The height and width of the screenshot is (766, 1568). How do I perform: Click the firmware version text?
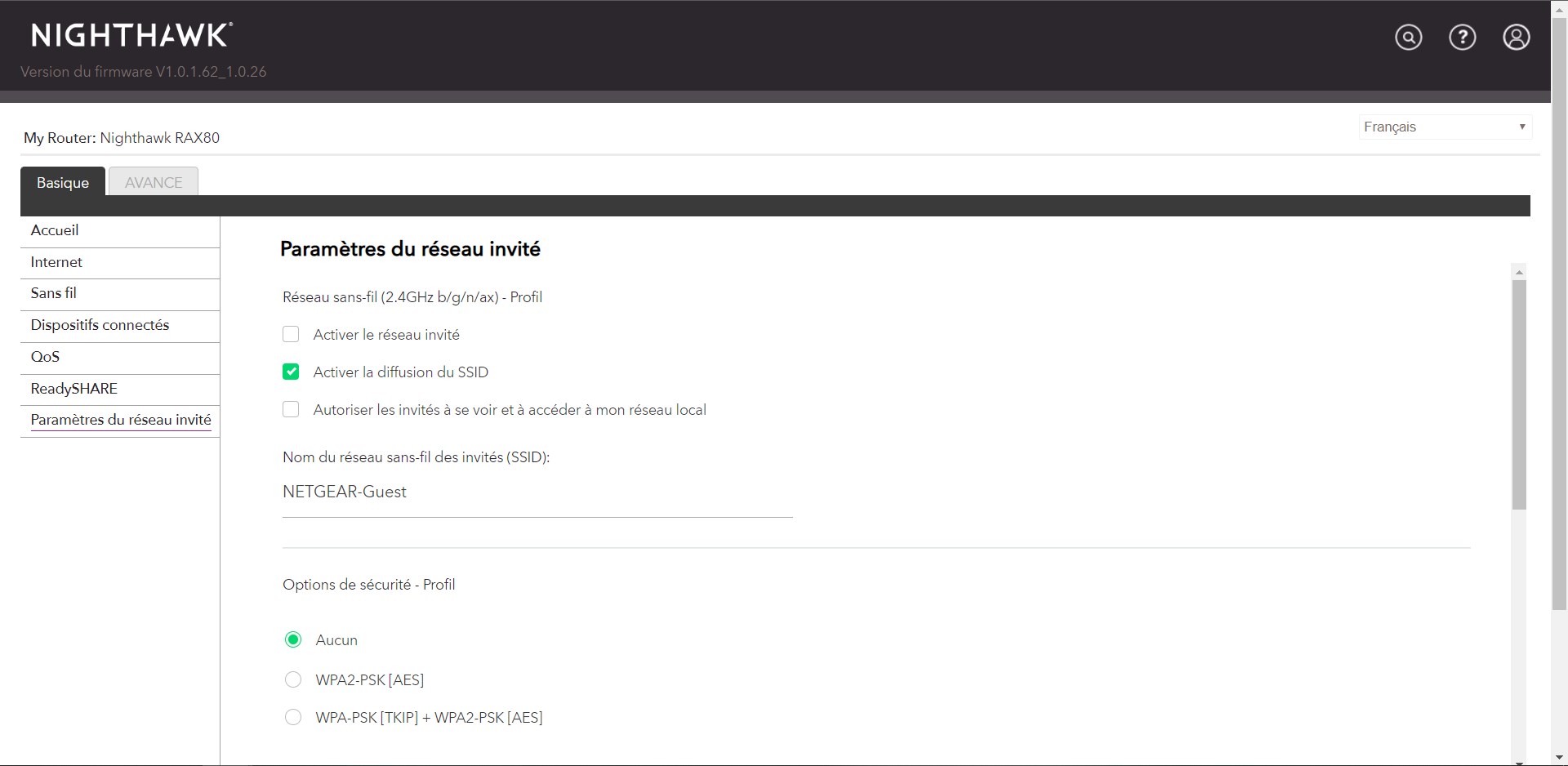144,72
